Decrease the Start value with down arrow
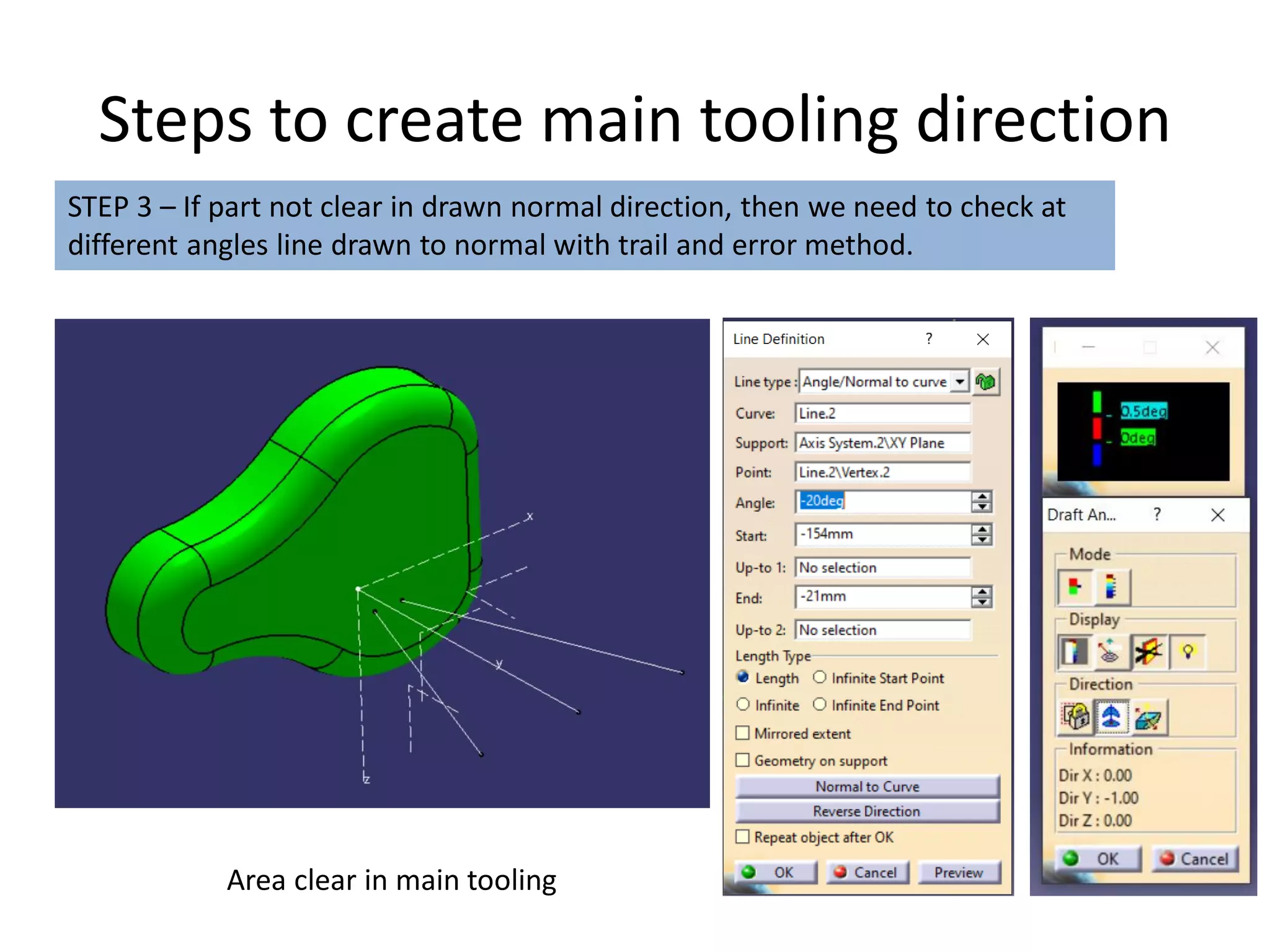This screenshot has width=1270, height=952. pyautogui.click(x=982, y=540)
